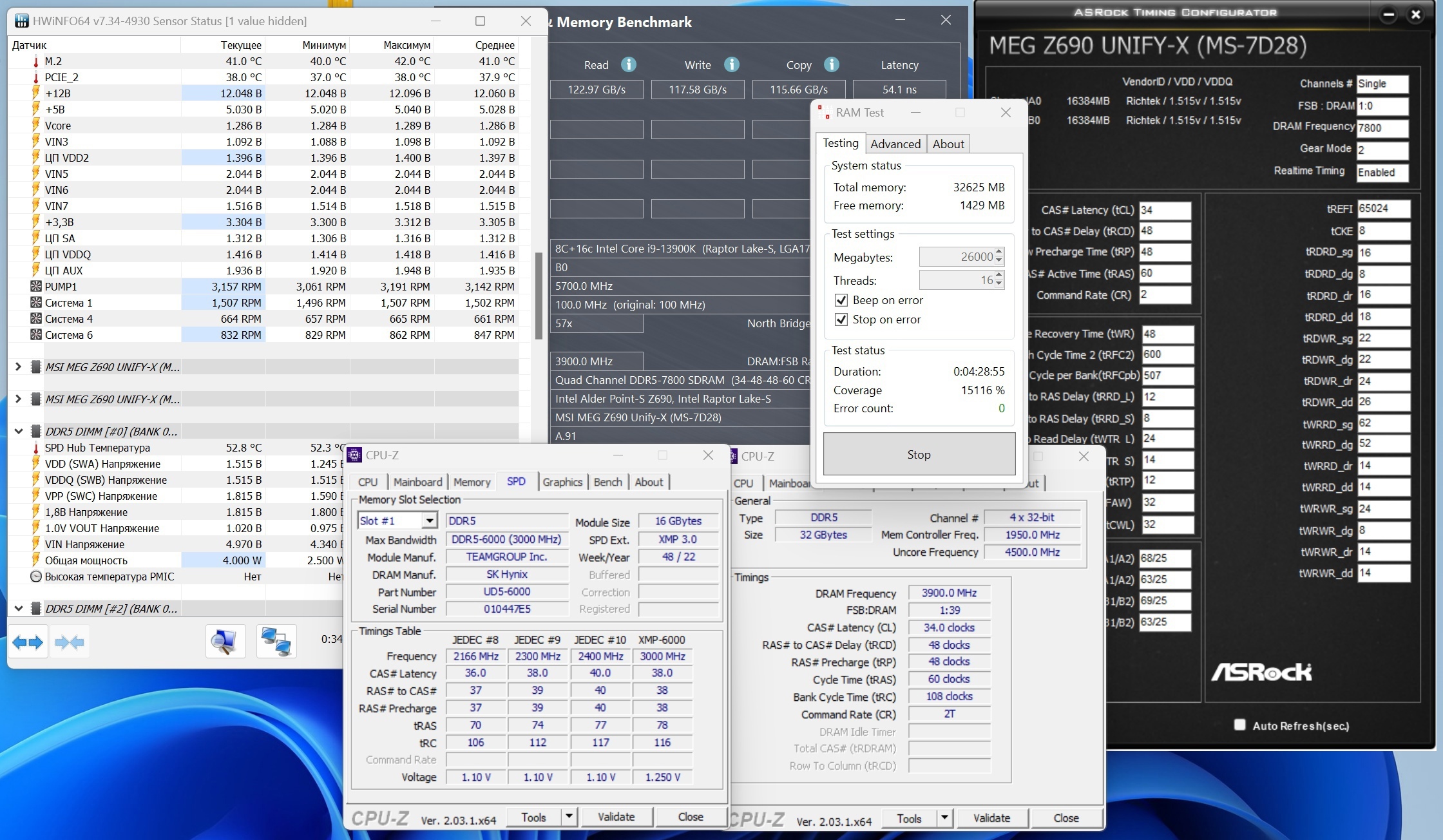Screen dimensions: 1443x840
Task: Click the Megabytes stepper up arrow
Action: pos(999,253)
